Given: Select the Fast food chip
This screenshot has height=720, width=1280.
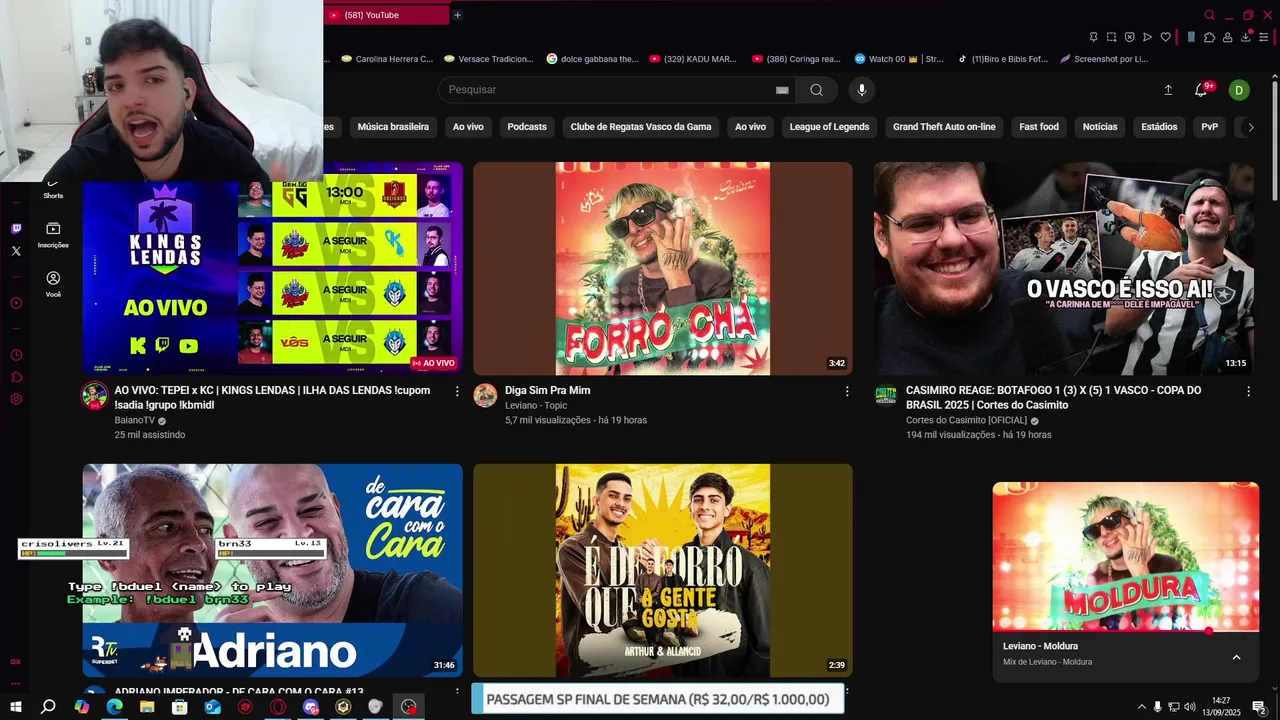Looking at the screenshot, I should (x=1039, y=127).
